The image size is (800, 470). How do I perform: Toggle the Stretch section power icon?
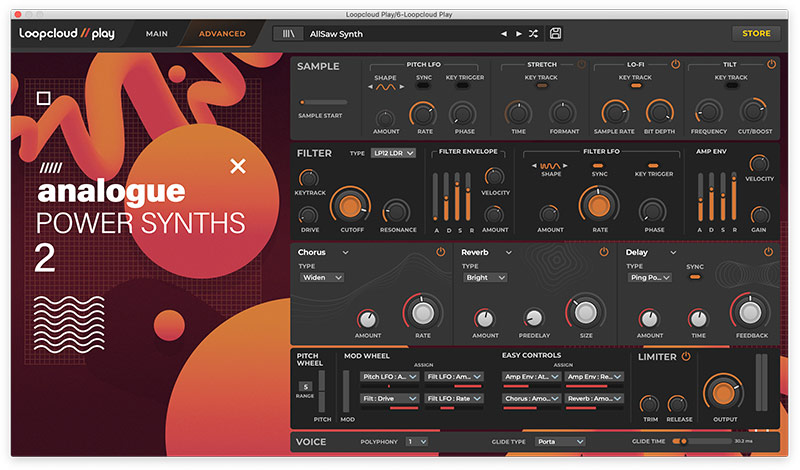click(x=581, y=64)
